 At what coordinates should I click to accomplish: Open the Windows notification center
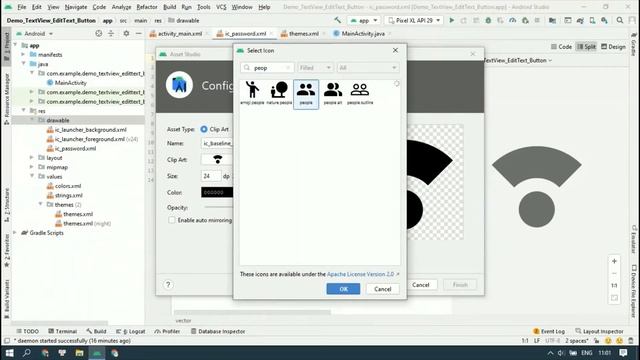[623, 353]
